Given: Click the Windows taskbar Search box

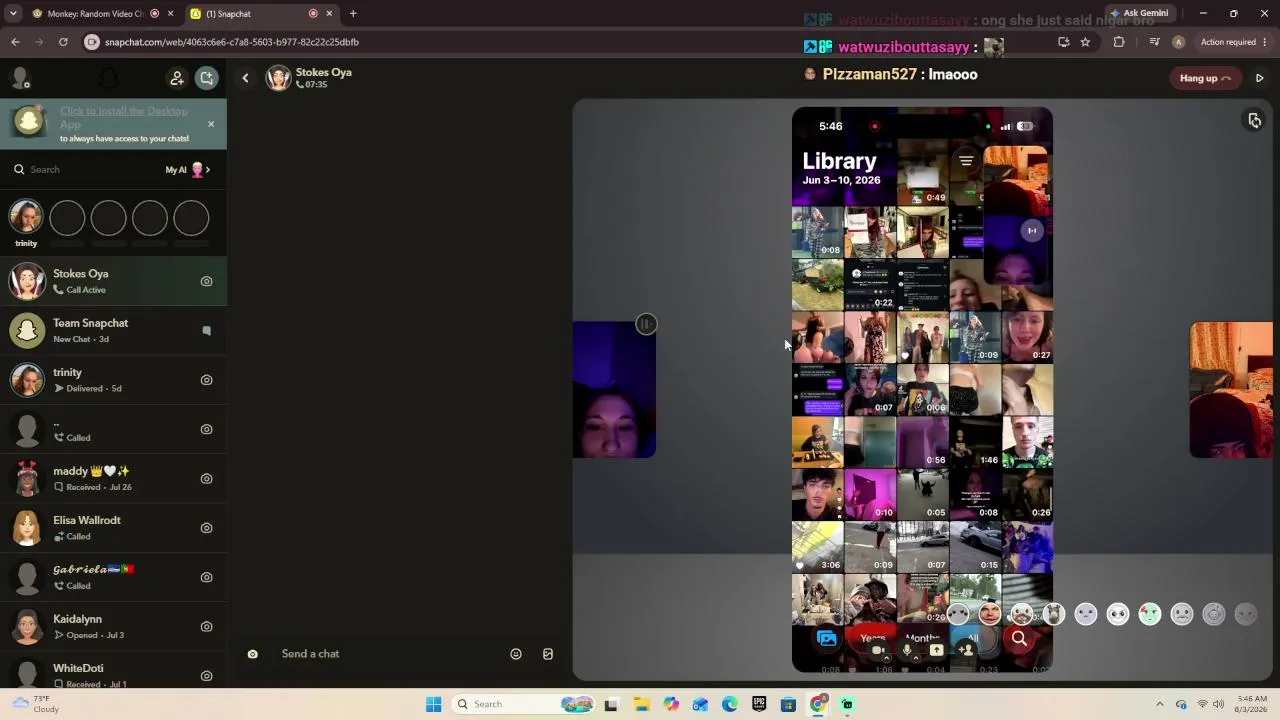Looking at the screenshot, I should point(522,704).
